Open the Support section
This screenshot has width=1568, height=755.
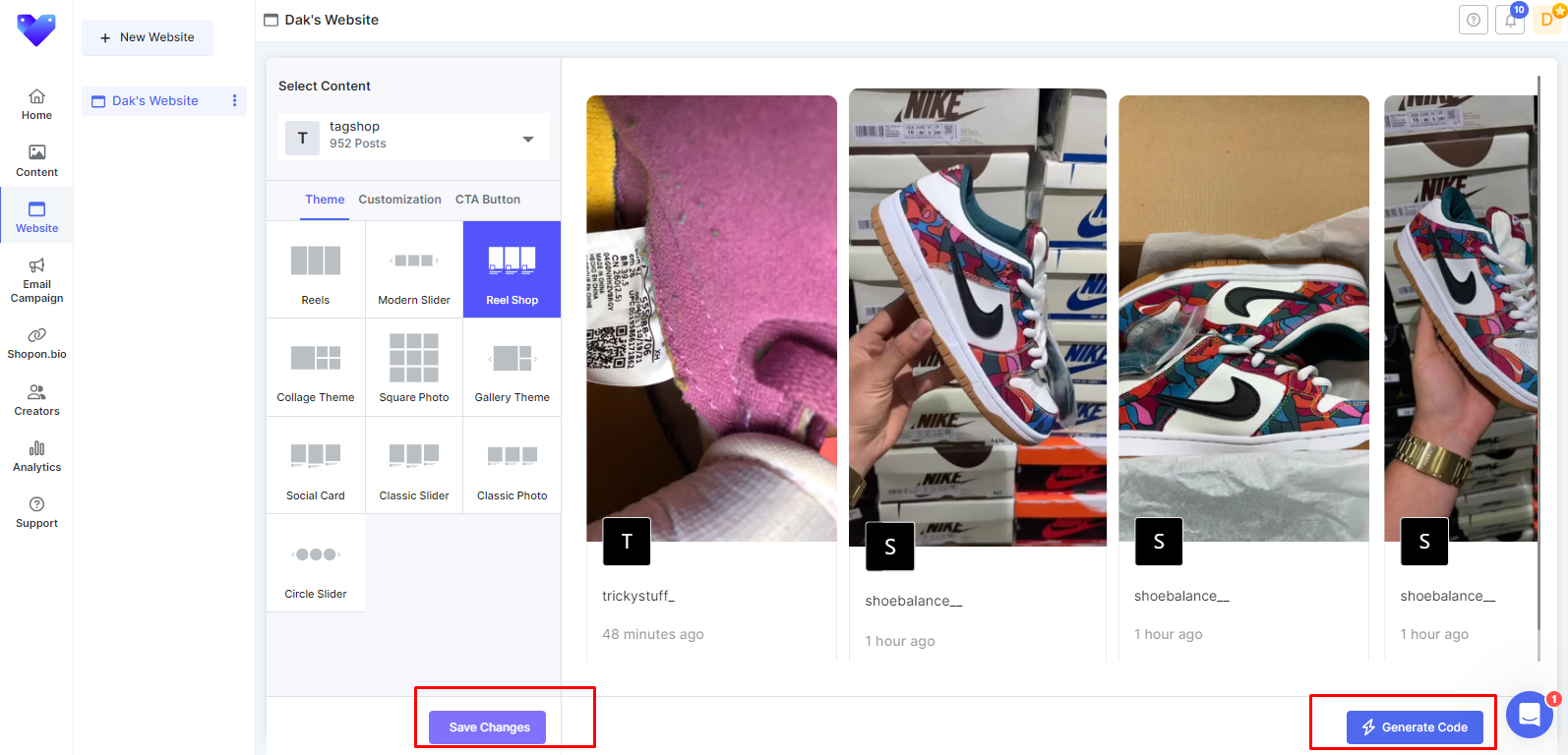point(36,511)
